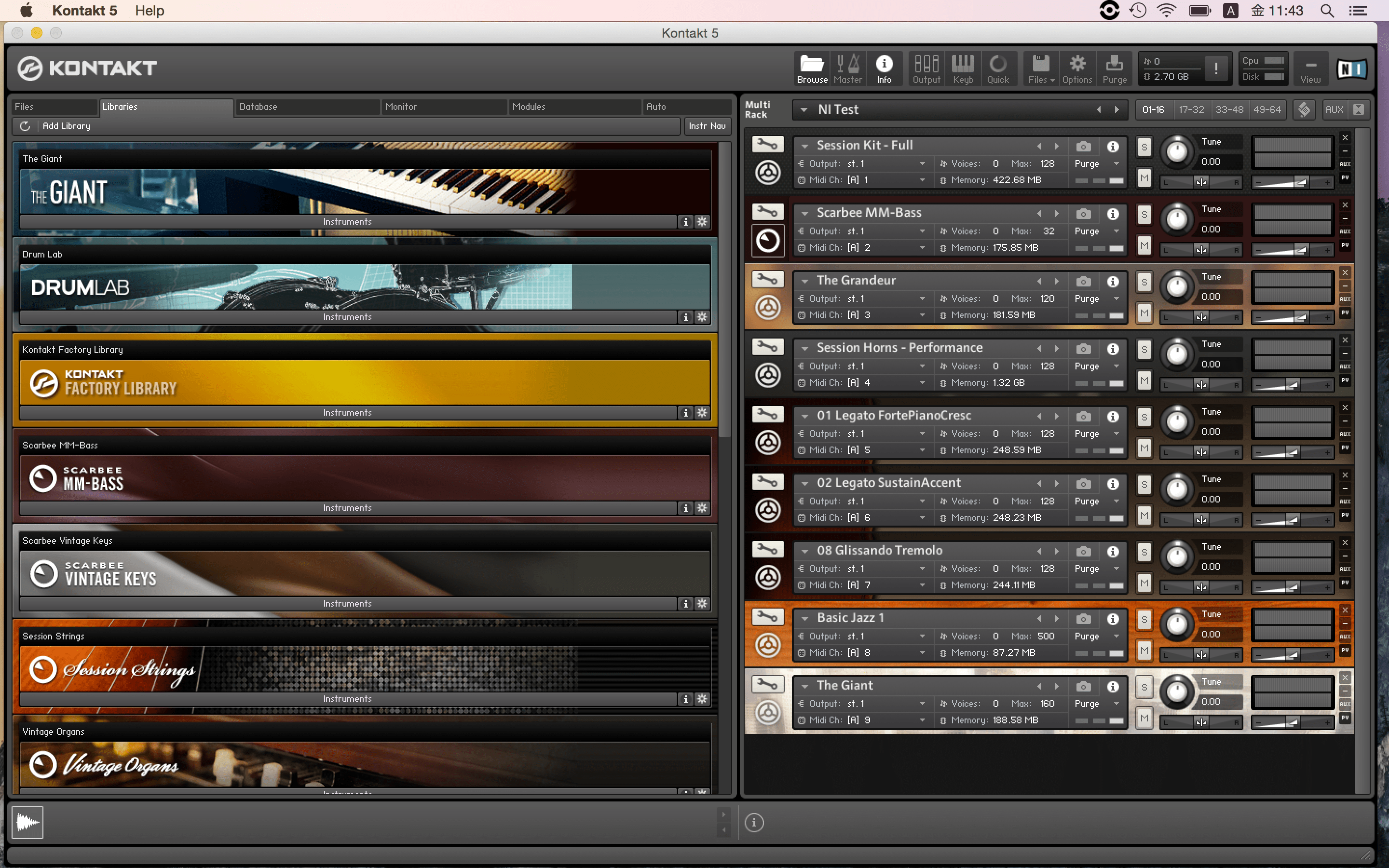Open macOS Spotlight search

(1326, 10)
